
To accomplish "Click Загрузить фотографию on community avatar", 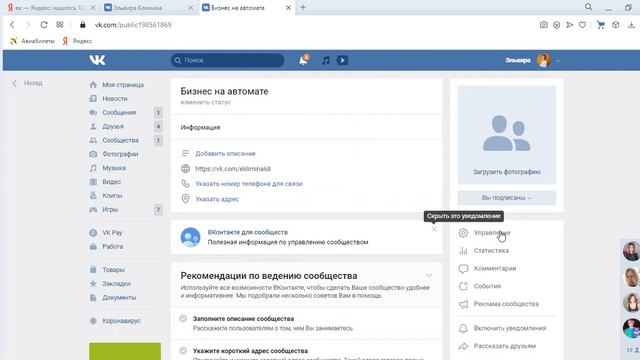I will point(507,172).
